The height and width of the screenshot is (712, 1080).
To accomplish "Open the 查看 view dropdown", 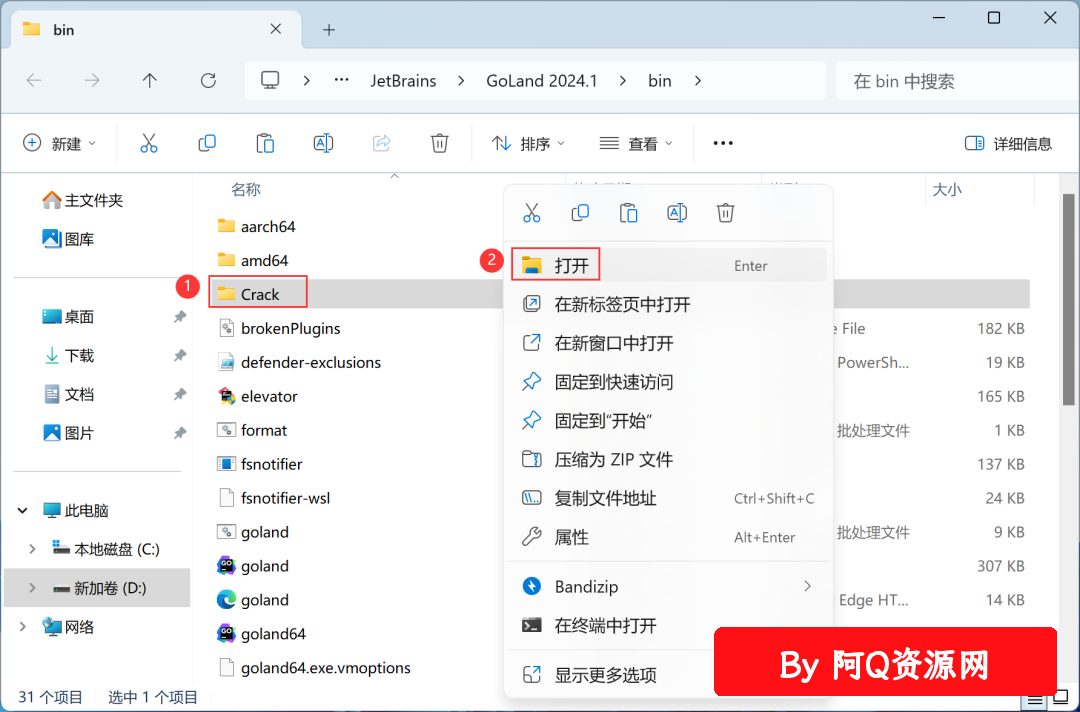I will coord(636,143).
